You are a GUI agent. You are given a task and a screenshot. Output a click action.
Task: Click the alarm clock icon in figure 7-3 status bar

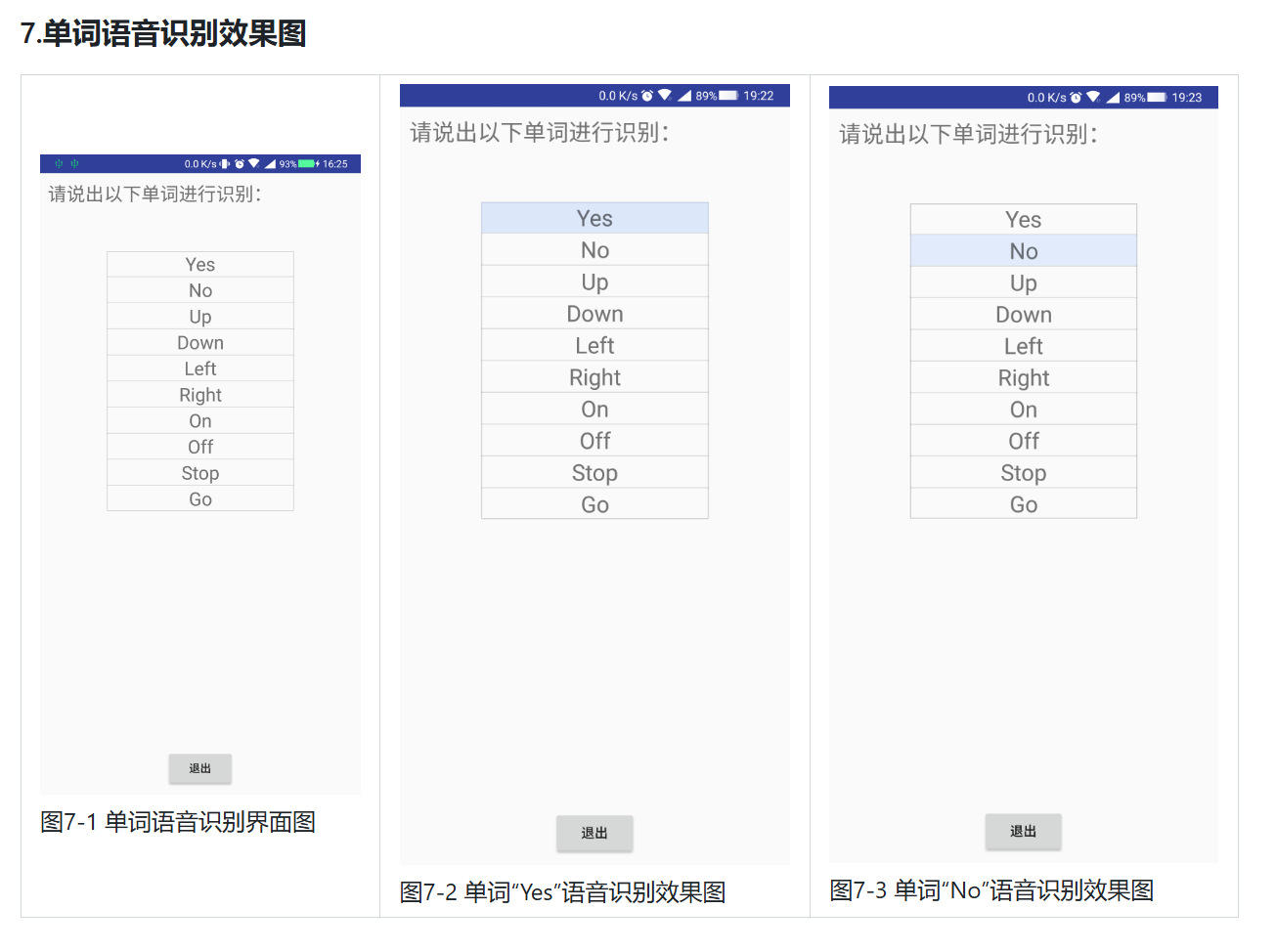(x=1076, y=98)
